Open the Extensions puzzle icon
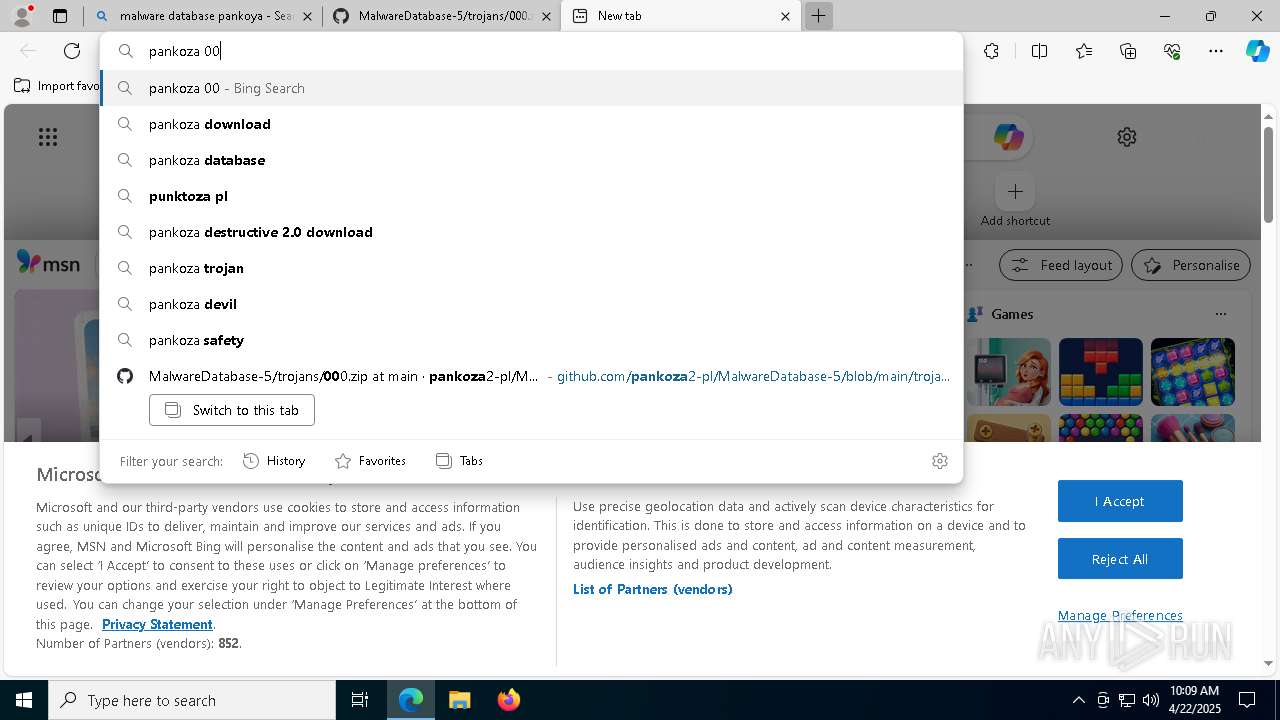Image resolution: width=1280 pixels, height=720 pixels. (991, 51)
